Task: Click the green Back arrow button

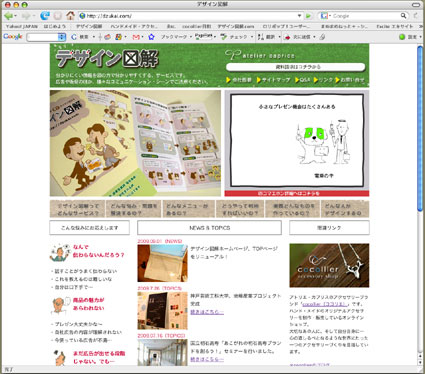Action: [x=8, y=16]
